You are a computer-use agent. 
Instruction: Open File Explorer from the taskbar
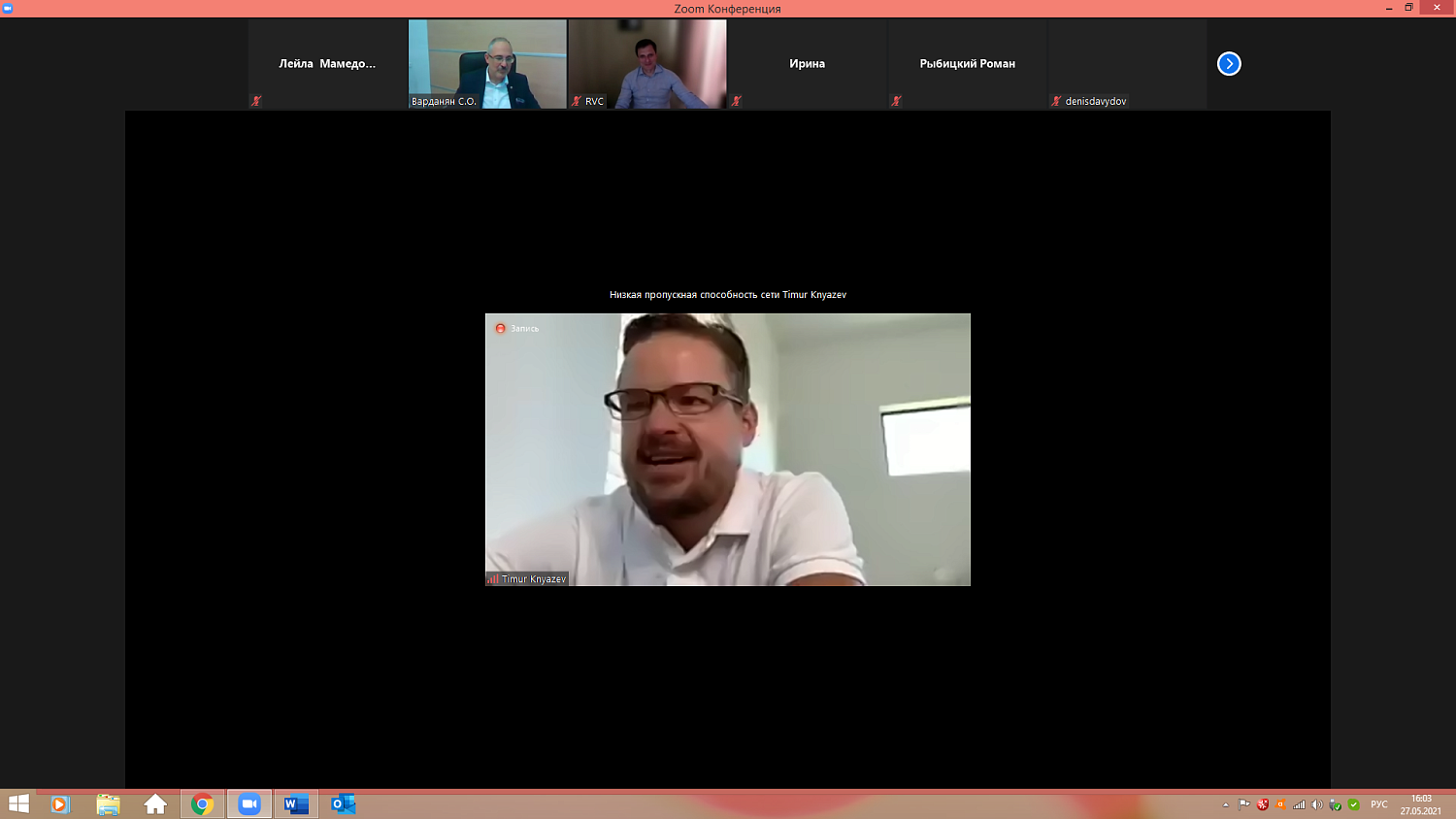tap(108, 804)
